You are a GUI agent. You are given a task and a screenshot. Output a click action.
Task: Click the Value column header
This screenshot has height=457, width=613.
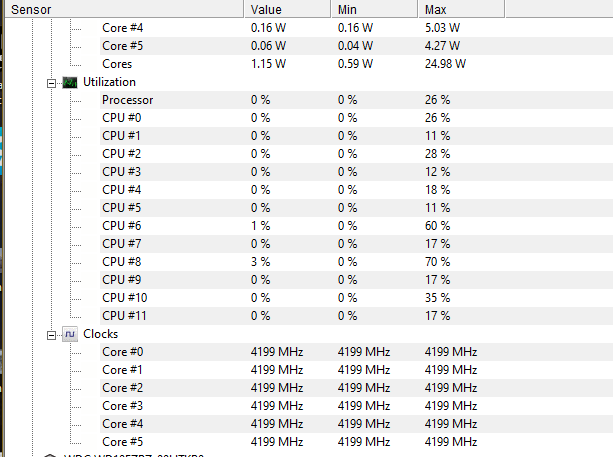tap(288, 9)
